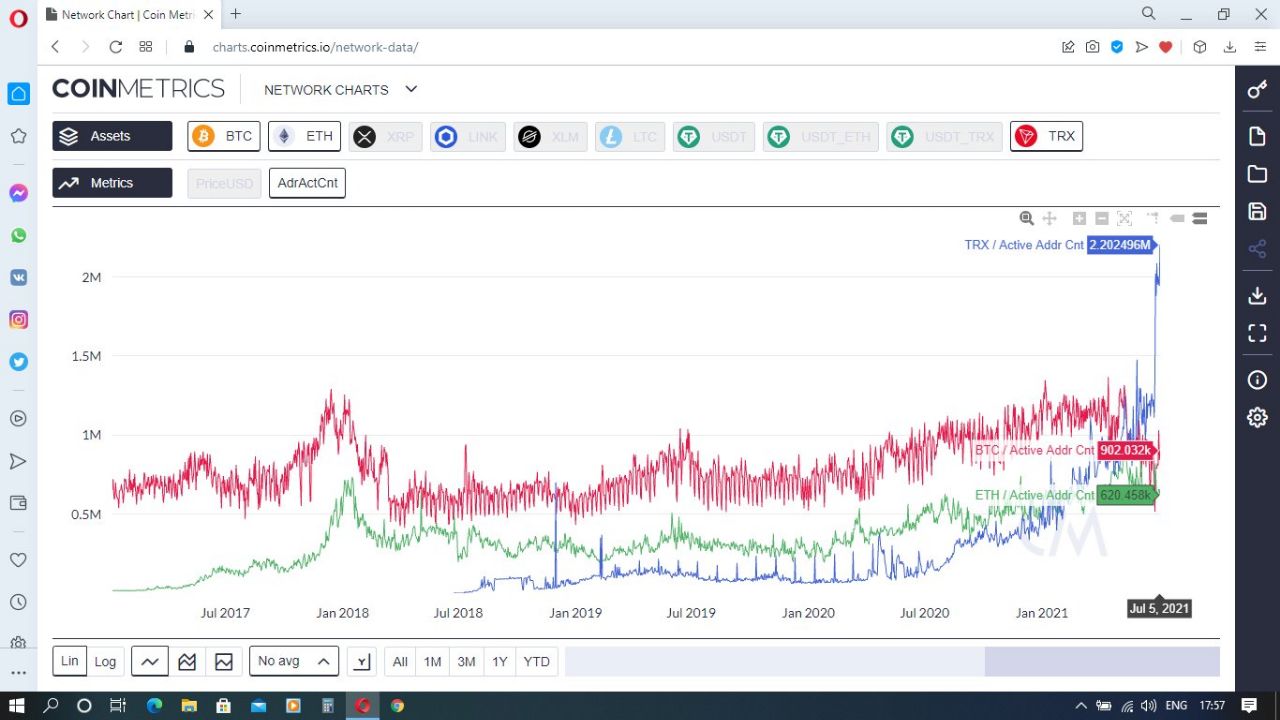
Task: Open Chrome from the taskbar
Action: 397,705
